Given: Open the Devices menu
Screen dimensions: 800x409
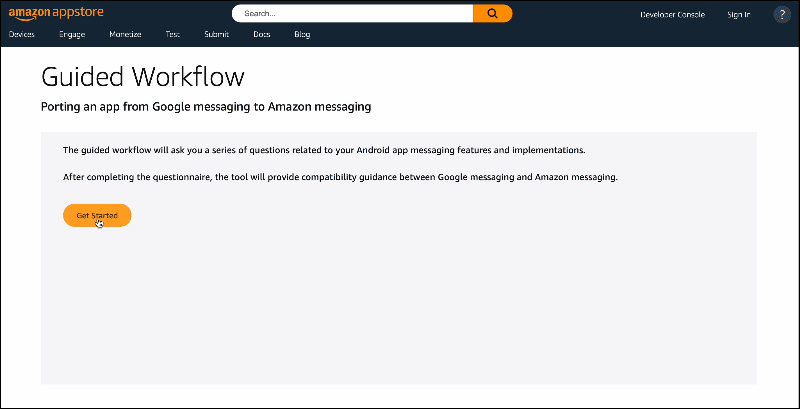Looking at the screenshot, I should click(21, 34).
